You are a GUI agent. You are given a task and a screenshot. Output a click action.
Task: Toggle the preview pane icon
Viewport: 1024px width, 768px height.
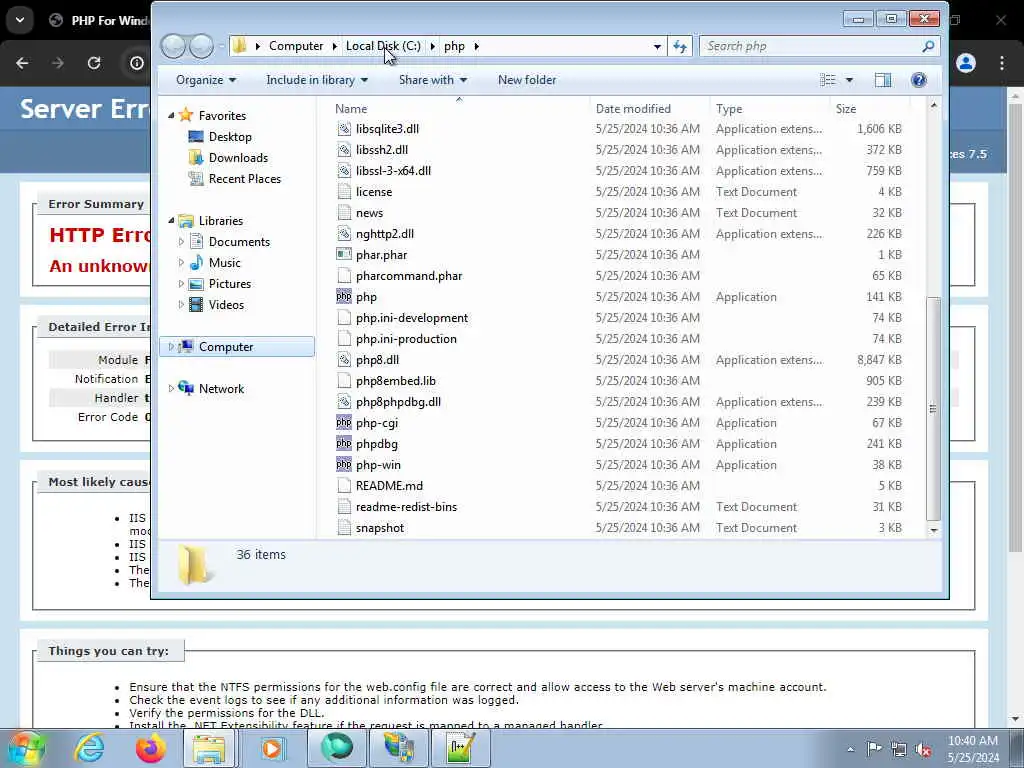(883, 80)
